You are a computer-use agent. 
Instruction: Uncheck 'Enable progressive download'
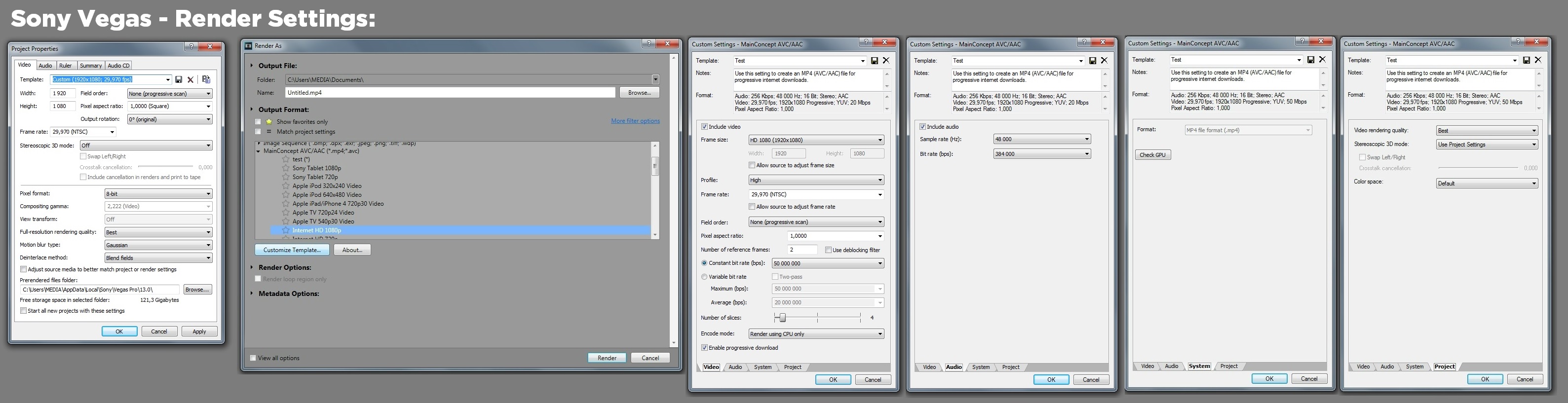click(704, 348)
